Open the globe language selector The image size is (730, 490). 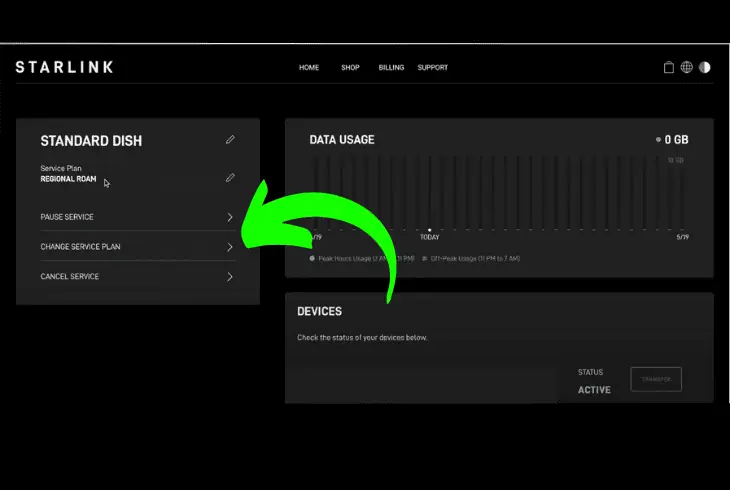(687, 68)
